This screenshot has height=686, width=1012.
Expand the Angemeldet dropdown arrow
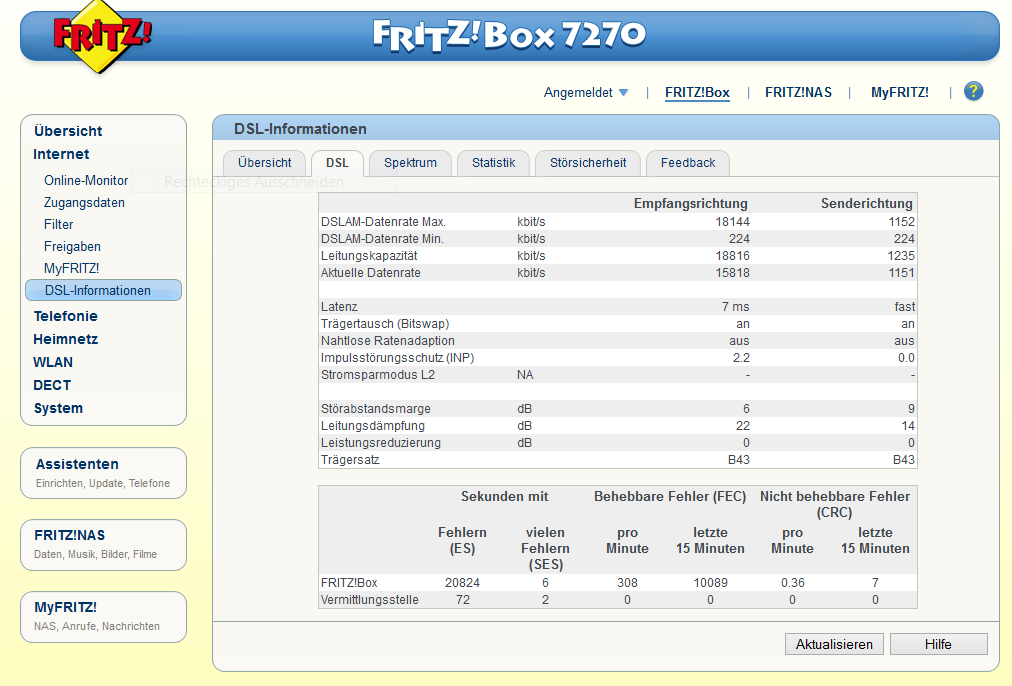[623, 92]
